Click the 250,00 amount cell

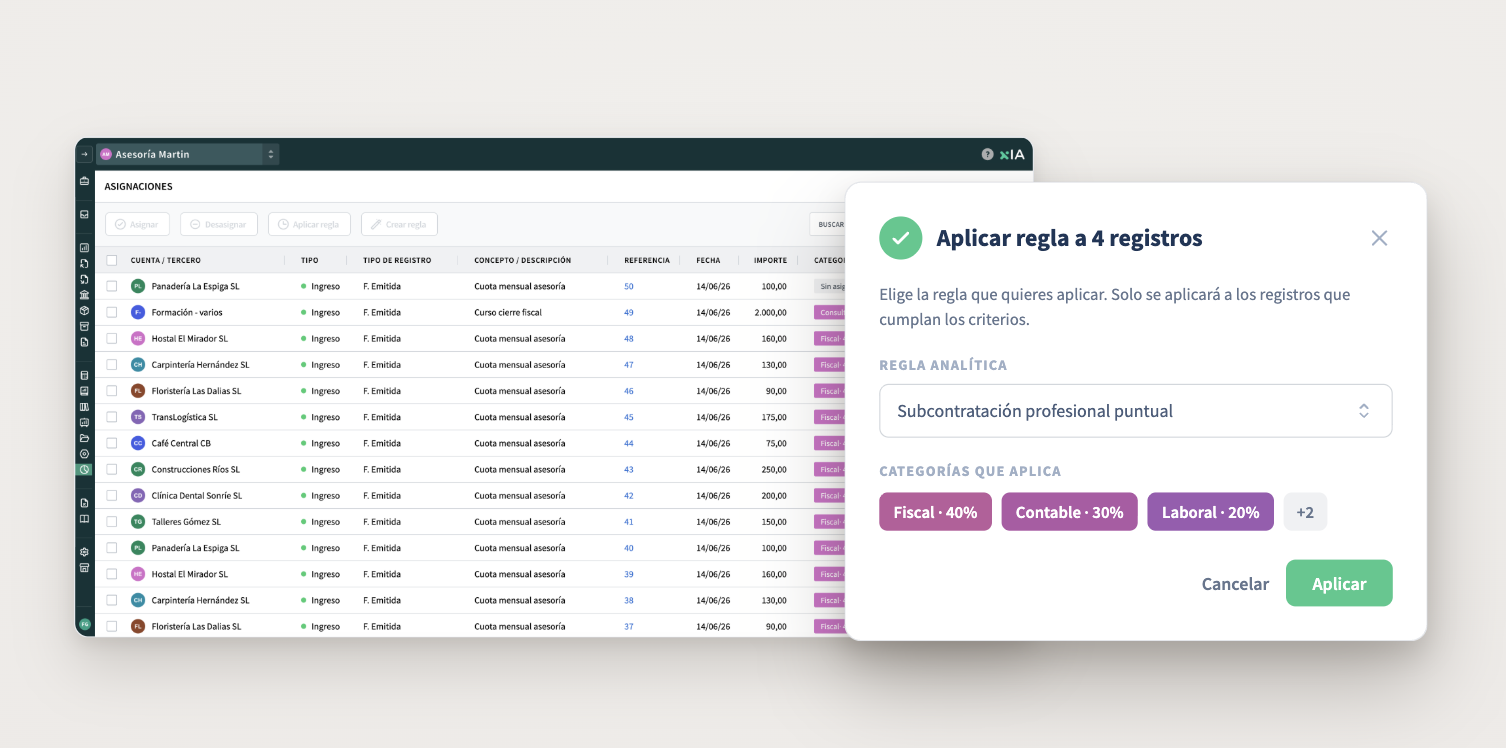click(x=773, y=469)
